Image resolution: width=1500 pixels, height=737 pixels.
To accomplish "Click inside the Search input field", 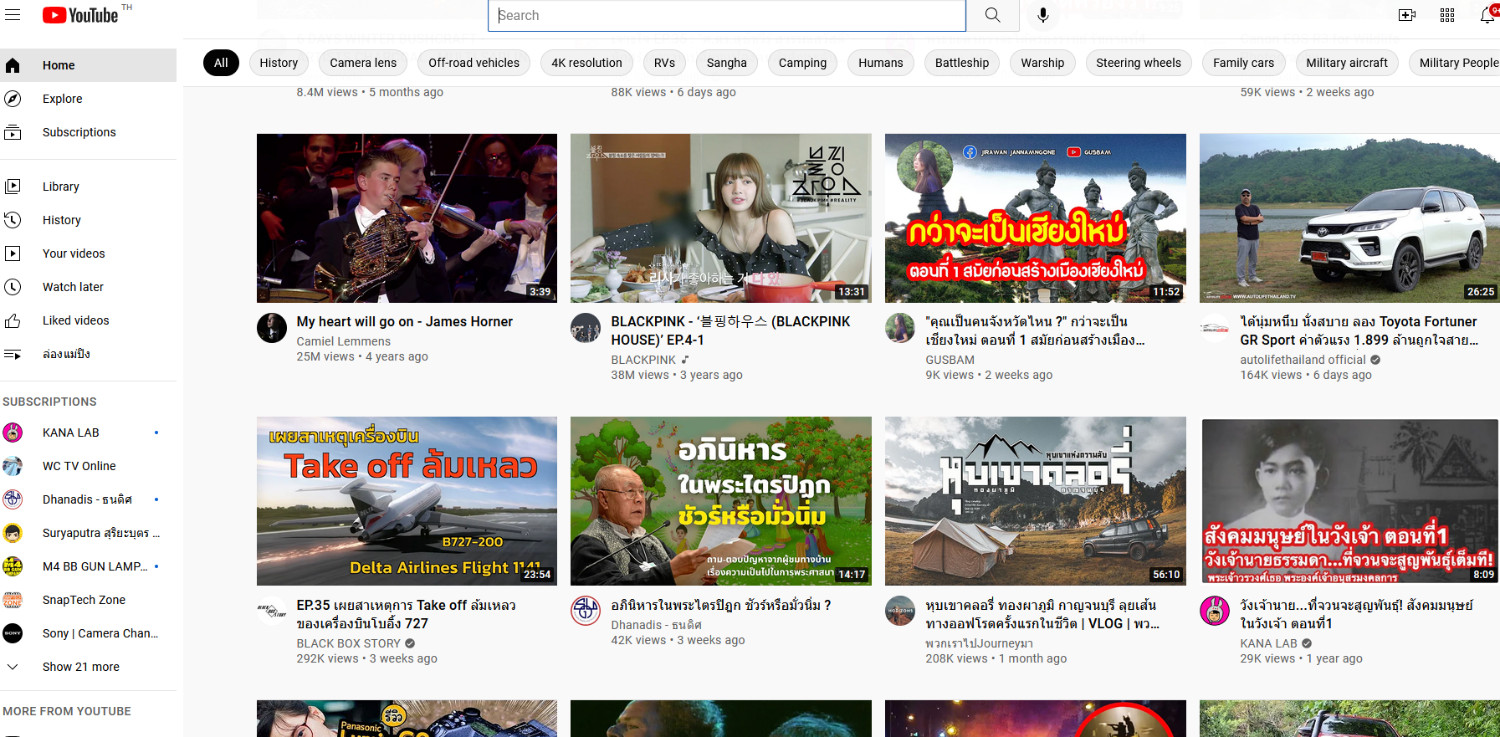I will (727, 15).
